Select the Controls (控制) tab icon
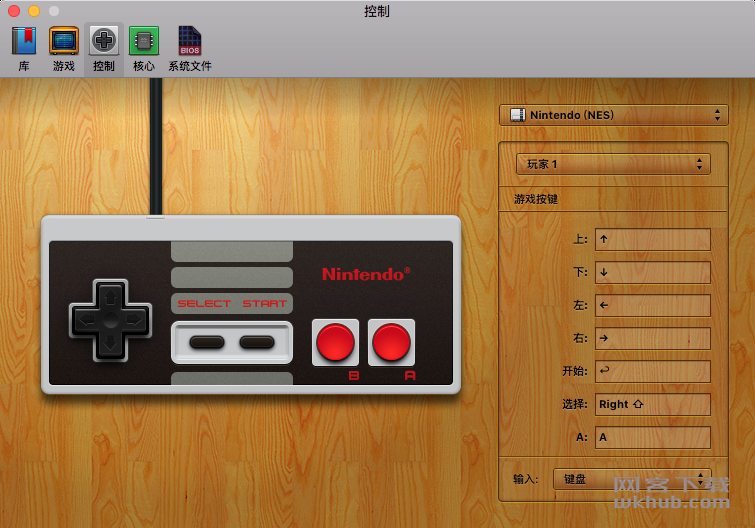 pyautogui.click(x=104, y=49)
